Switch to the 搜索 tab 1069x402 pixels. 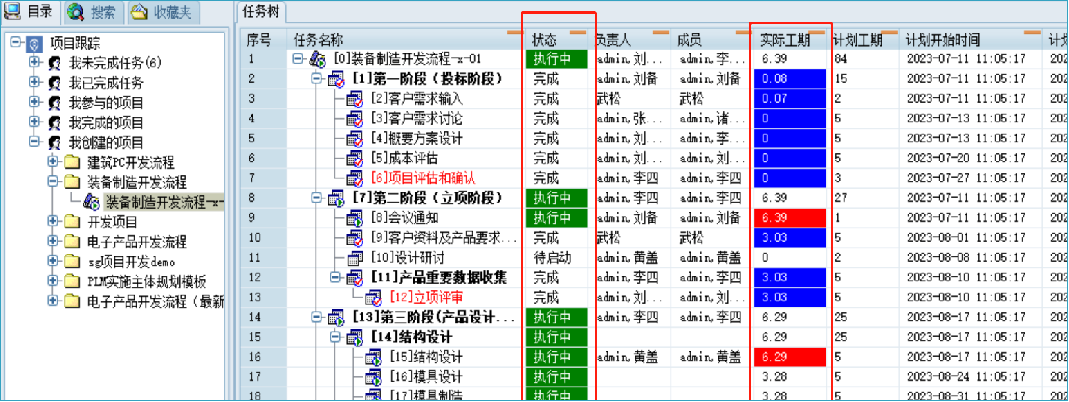tap(93, 12)
